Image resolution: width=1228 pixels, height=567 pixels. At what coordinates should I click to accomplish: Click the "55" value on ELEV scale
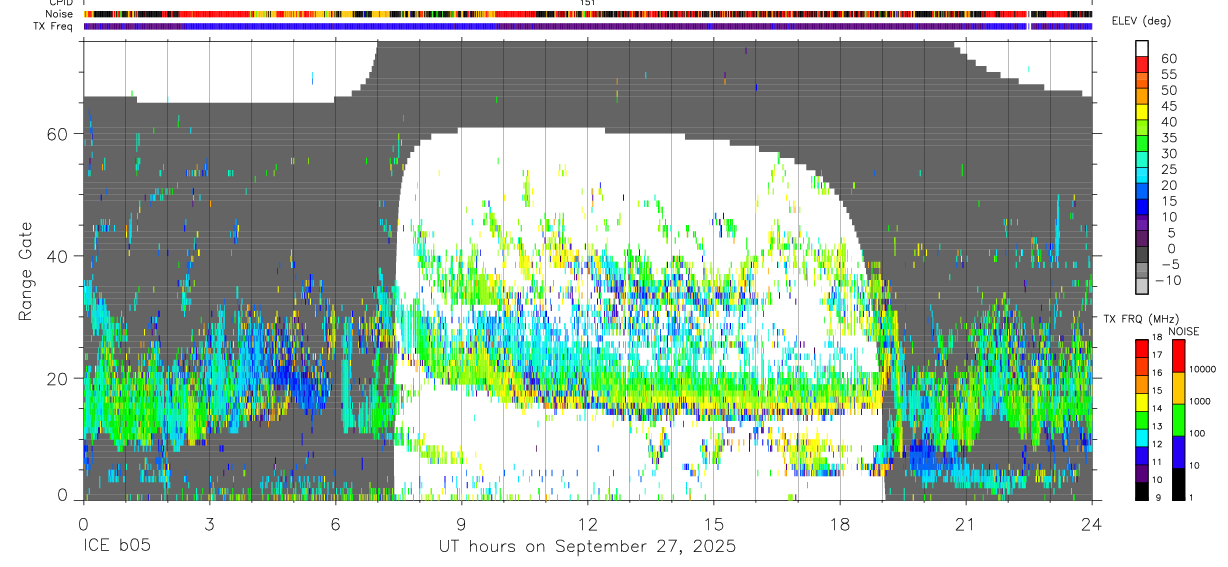(x=1168, y=74)
